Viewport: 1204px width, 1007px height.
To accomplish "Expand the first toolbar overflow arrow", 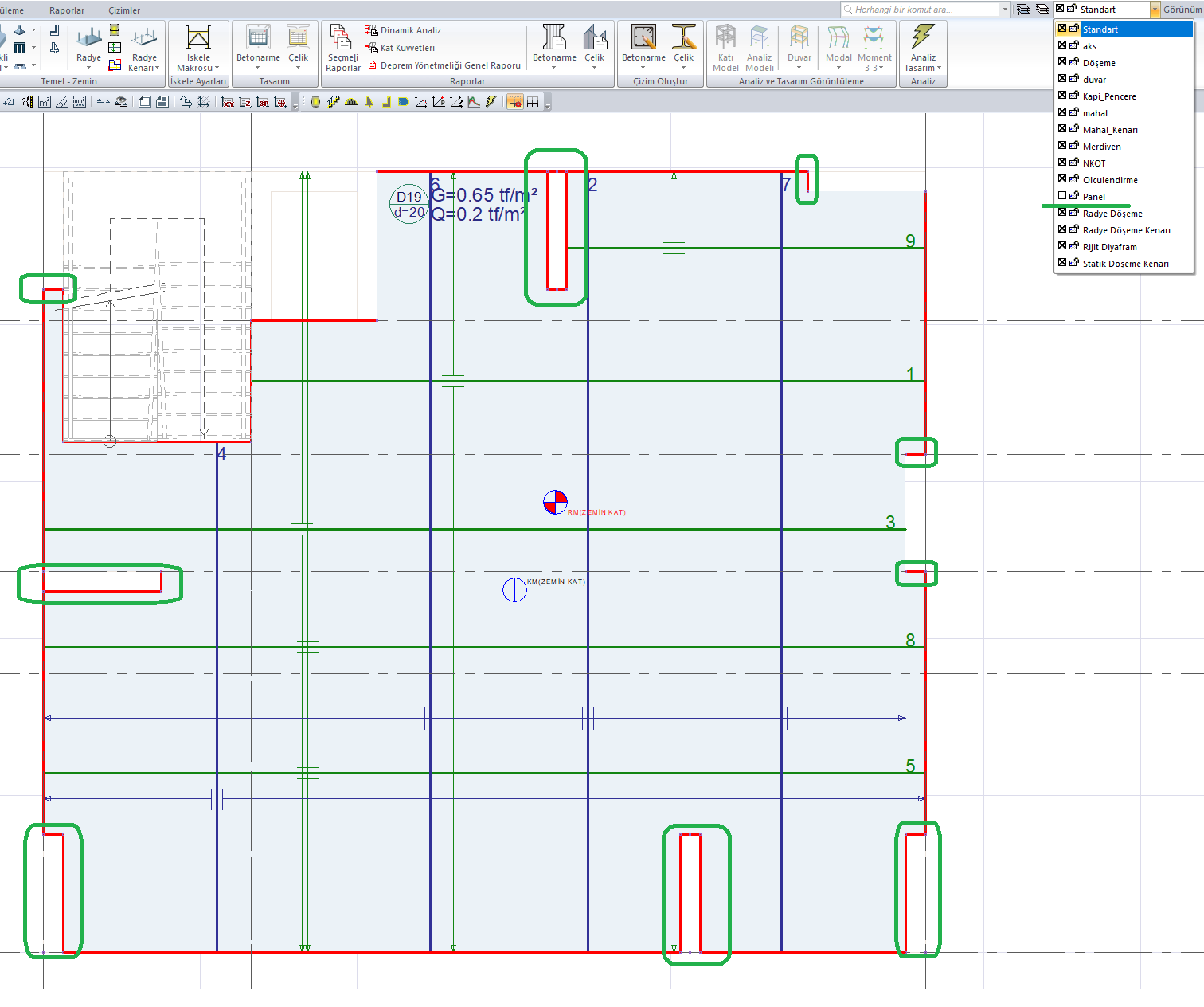I will pyautogui.click(x=295, y=104).
